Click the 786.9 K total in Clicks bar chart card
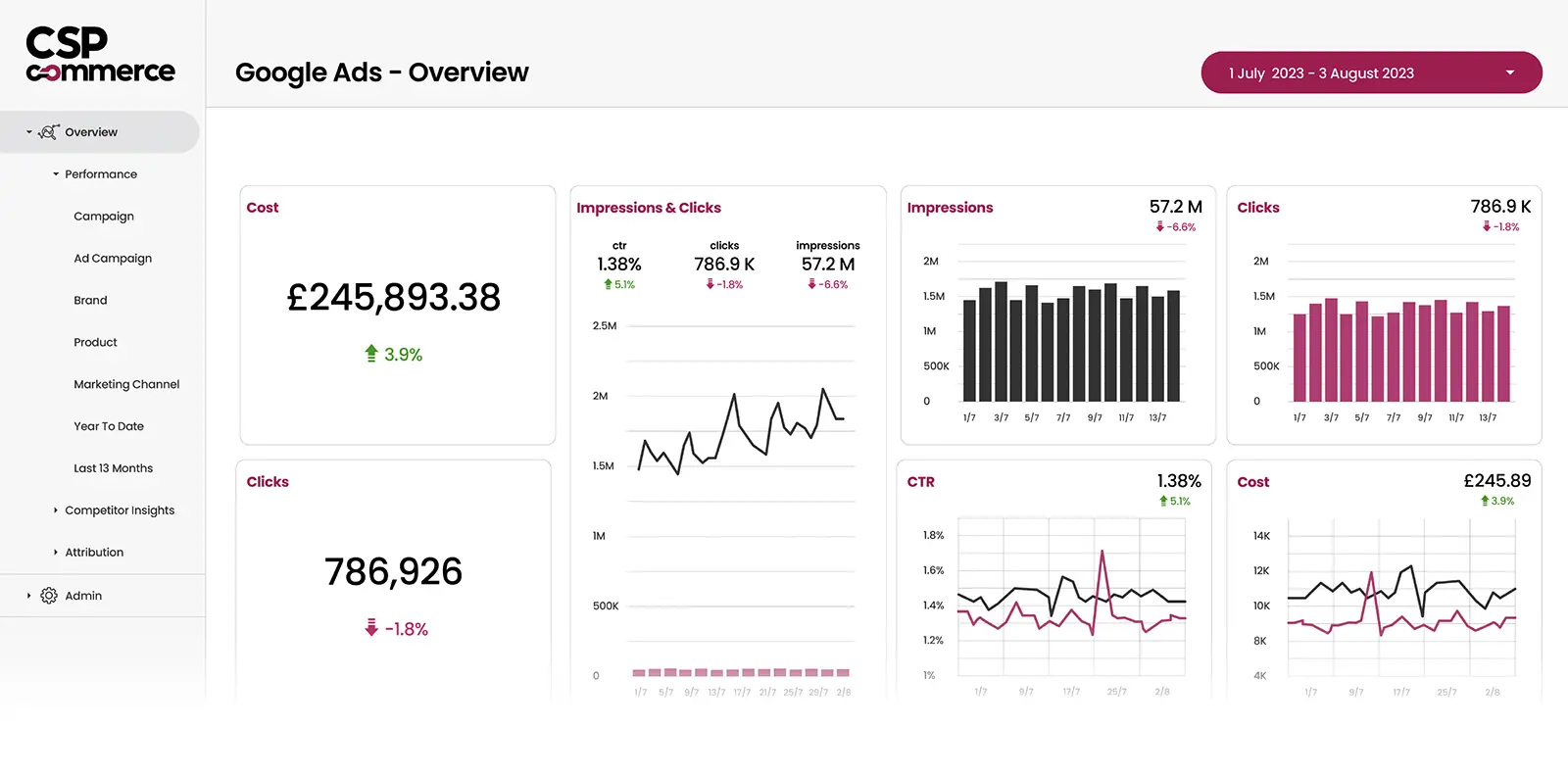This screenshot has height=776, width=1568. click(x=1500, y=207)
